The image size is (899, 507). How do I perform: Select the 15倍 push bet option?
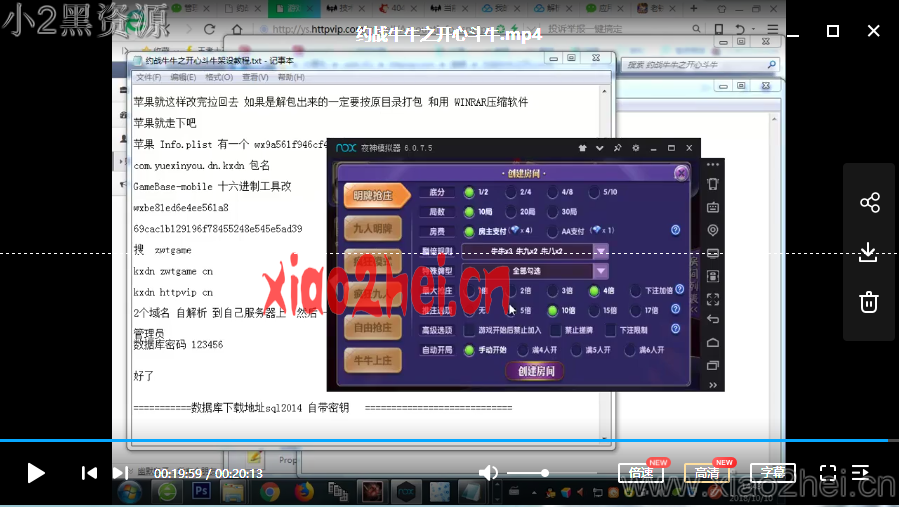[594, 310]
